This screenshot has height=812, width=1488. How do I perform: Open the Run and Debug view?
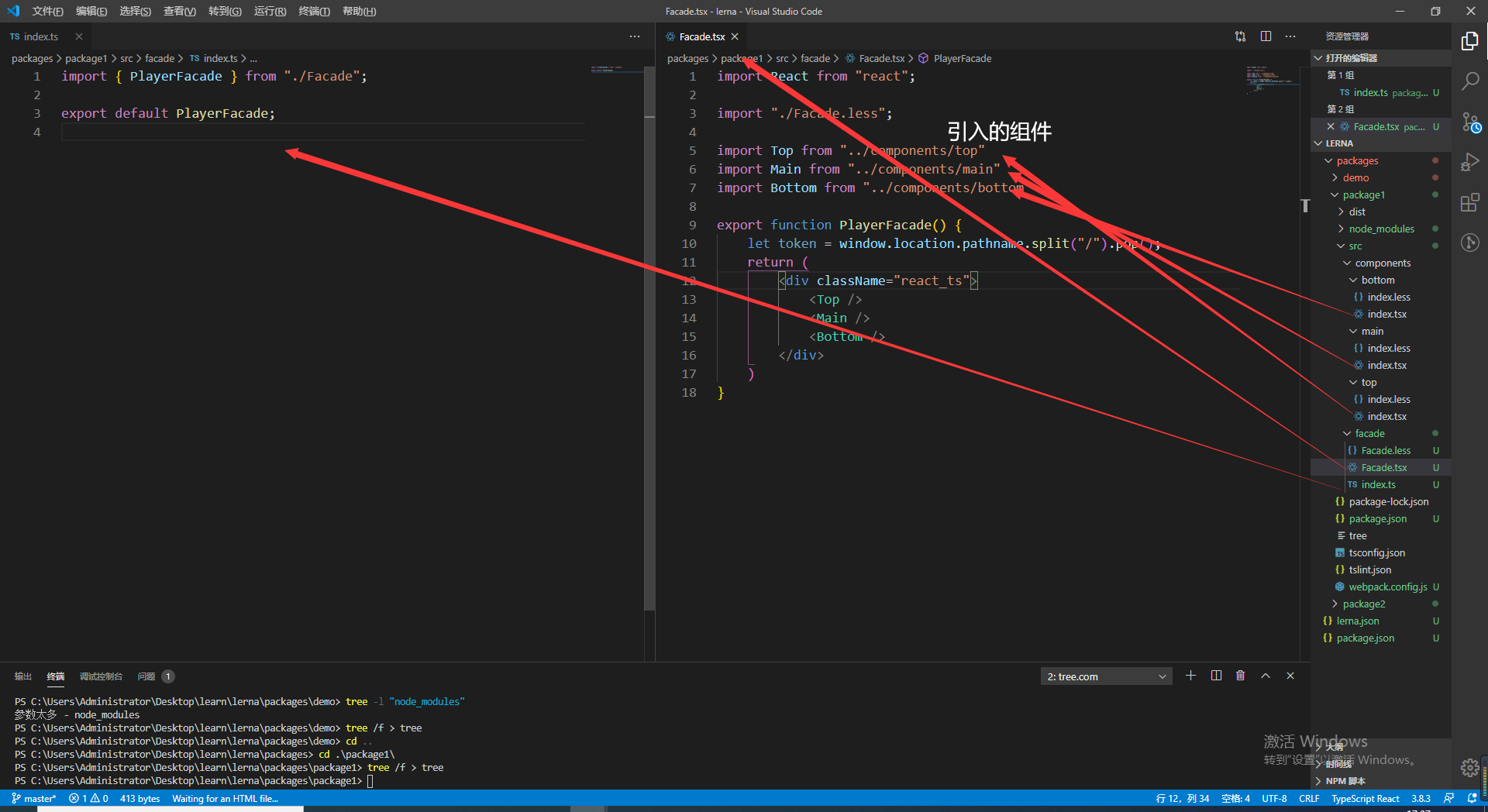tap(1469, 162)
